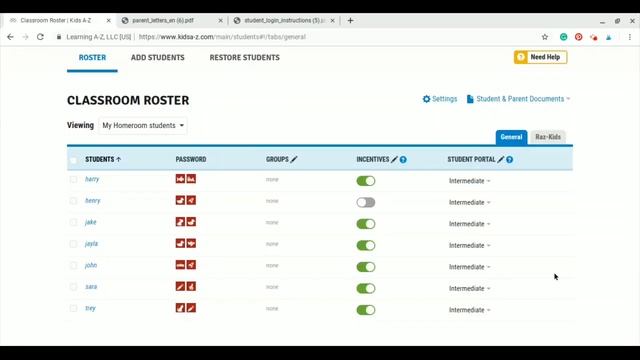The height and width of the screenshot is (360, 640).
Task: Switch to the Add Students tab
Action: click(x=158, y=58)
